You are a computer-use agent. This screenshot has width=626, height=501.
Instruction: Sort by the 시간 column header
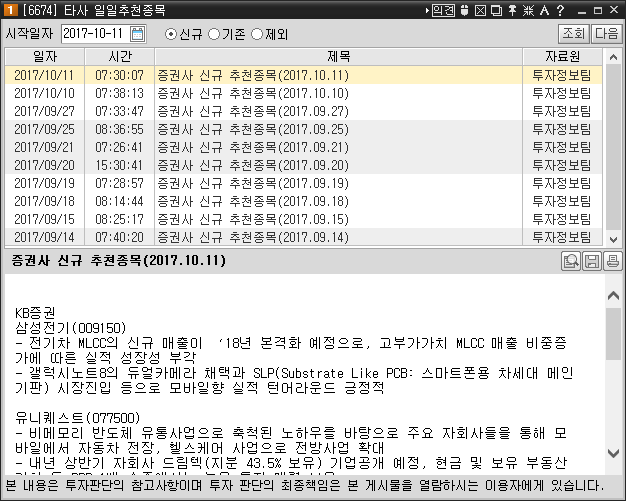tap(120, 56)
